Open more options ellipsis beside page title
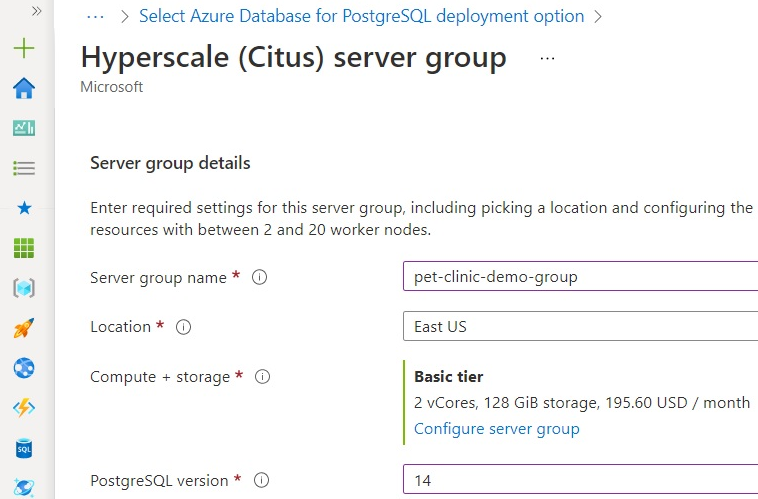This screenshot has height=499, width=758. click(x=547, y=59)
